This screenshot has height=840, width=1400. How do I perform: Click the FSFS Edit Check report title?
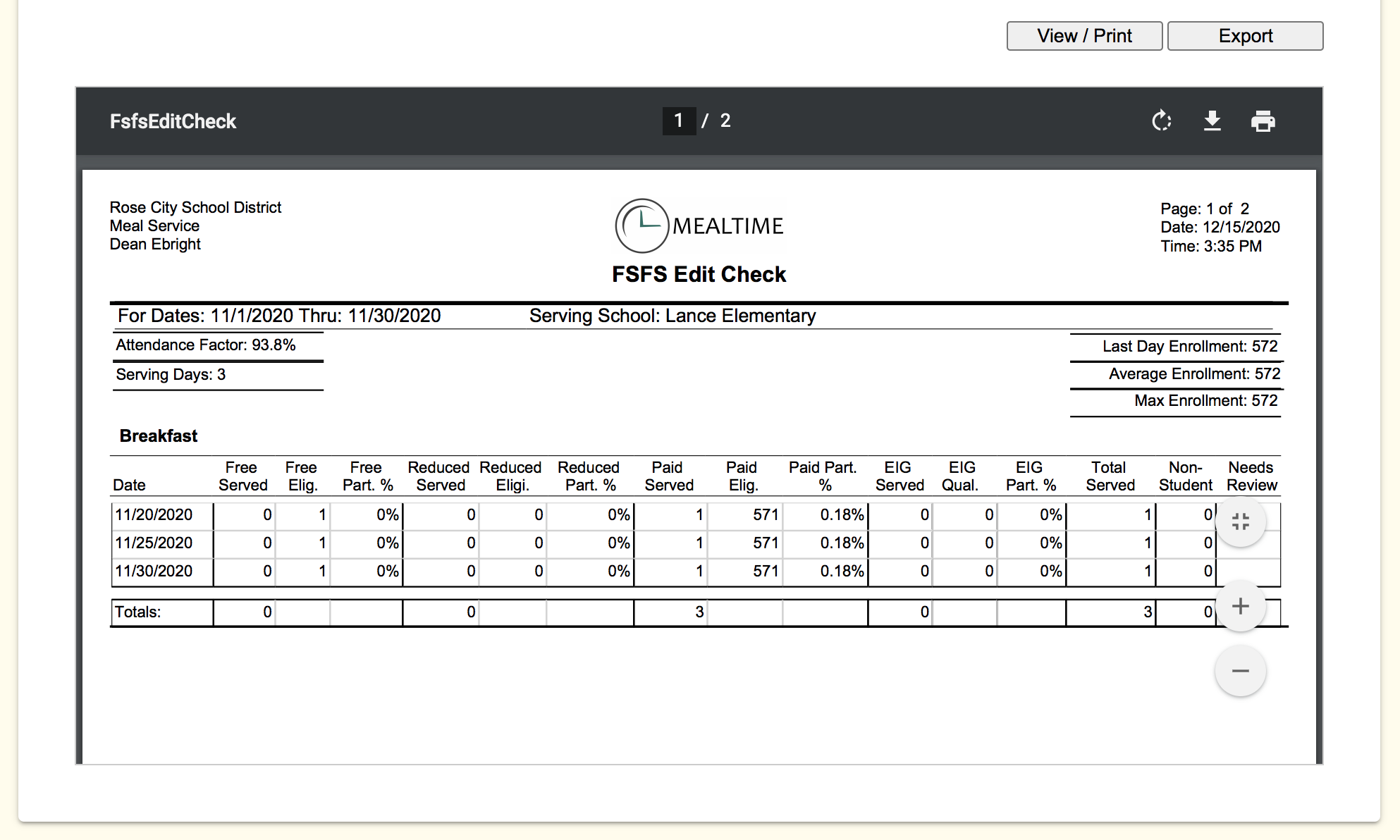(x=699, y=274)
